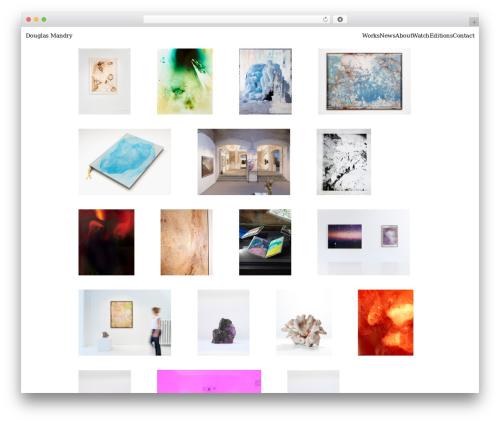Open the About page
Screen dimensions: 500x423
pyautogui.click(x=403, y=36)
